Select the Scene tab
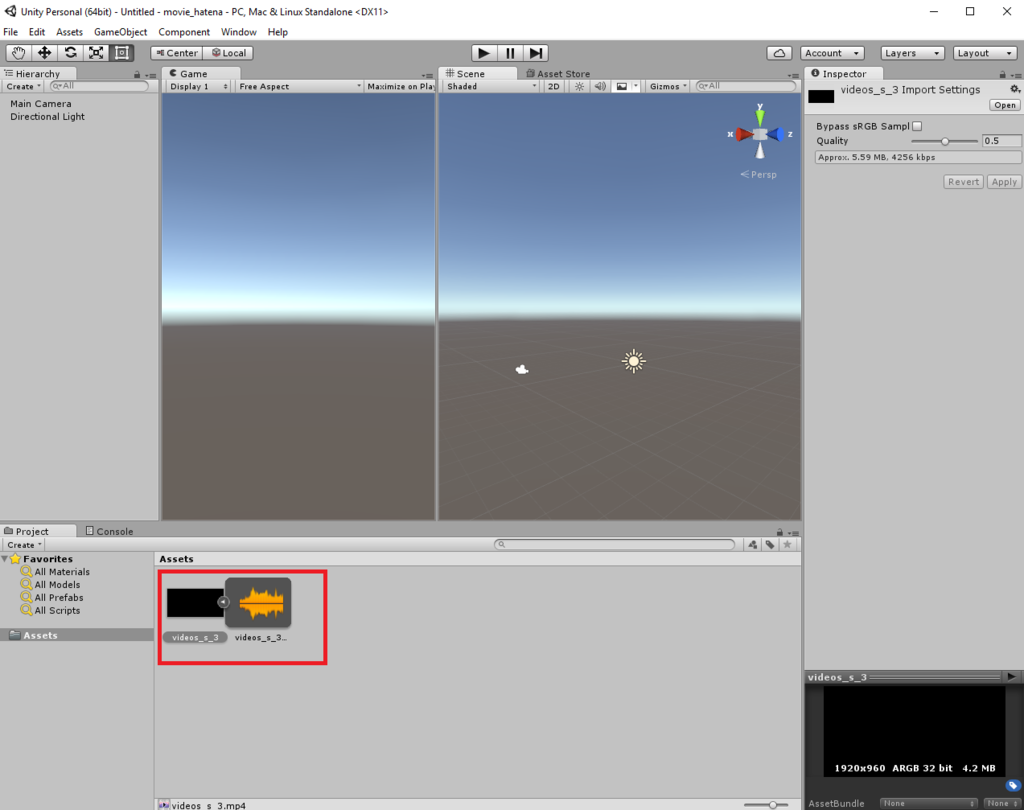The height and width of the screenshot is (810, 1024). (x=477, y=74)
